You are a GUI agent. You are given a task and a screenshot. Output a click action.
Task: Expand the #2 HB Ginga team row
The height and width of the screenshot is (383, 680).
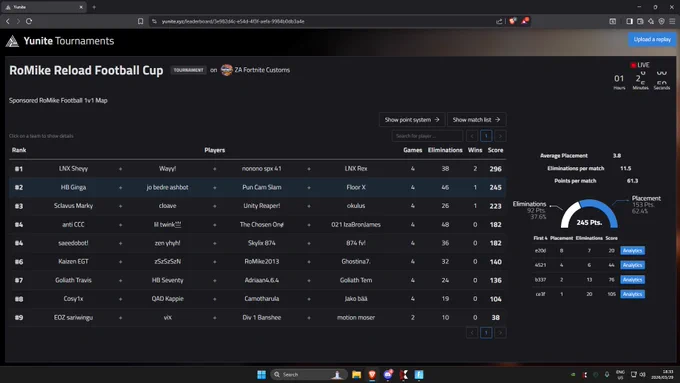point(257,187)
